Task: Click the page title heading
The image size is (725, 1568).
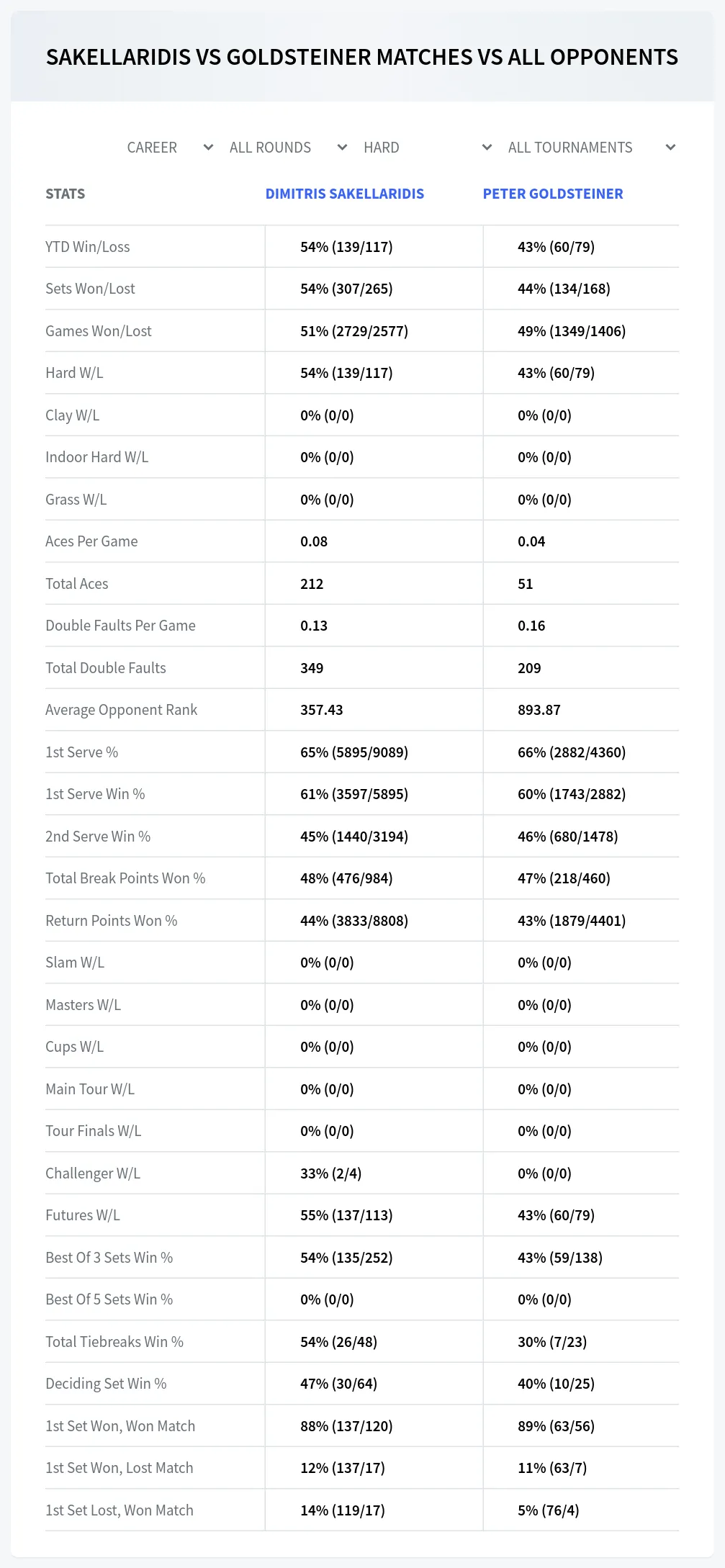Action: click(362, 57)
